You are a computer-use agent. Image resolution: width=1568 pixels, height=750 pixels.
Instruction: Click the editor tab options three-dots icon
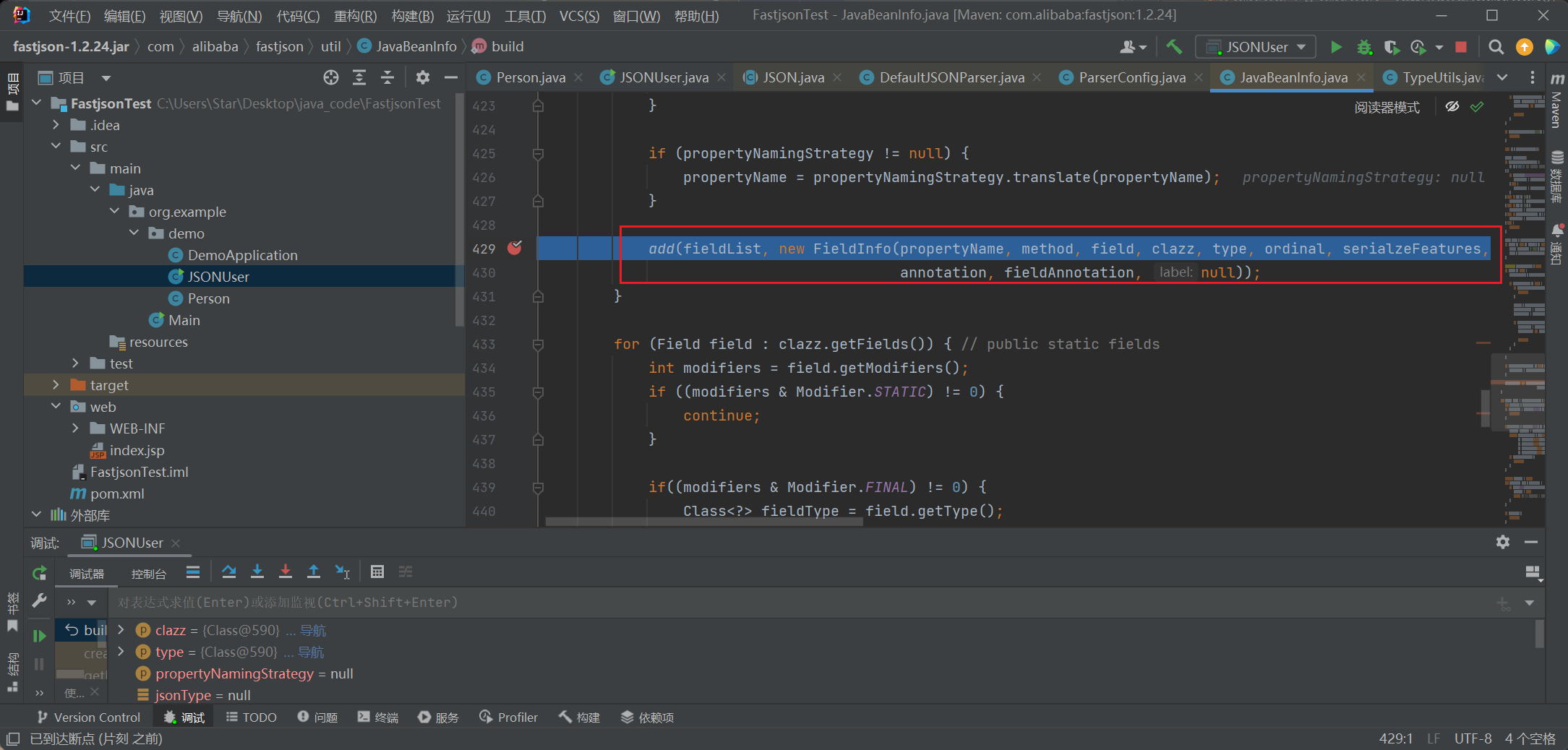coord(1533,77)
